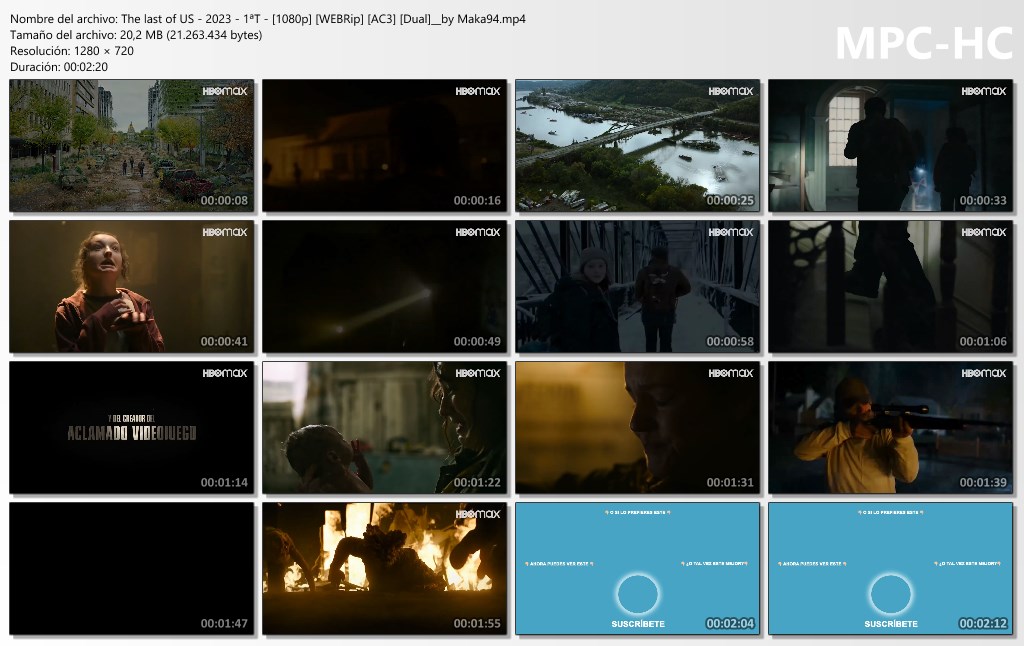1024x646 pixels.
Task: Click the 'Tamaño del archivo: 20,2 MB' line
Action: [x=136, y=35]
